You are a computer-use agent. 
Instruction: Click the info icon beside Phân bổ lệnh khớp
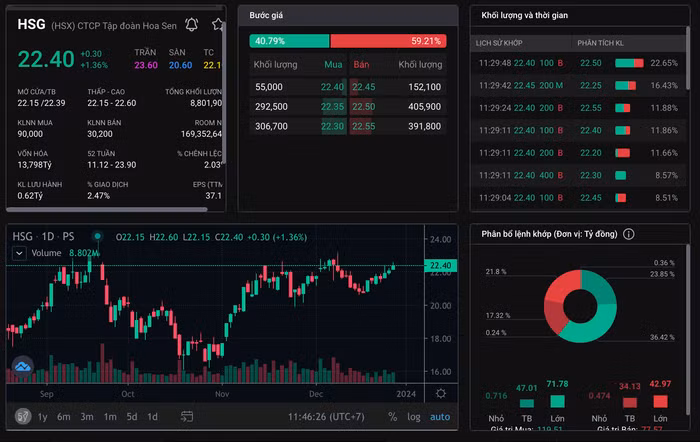point(628,234)
